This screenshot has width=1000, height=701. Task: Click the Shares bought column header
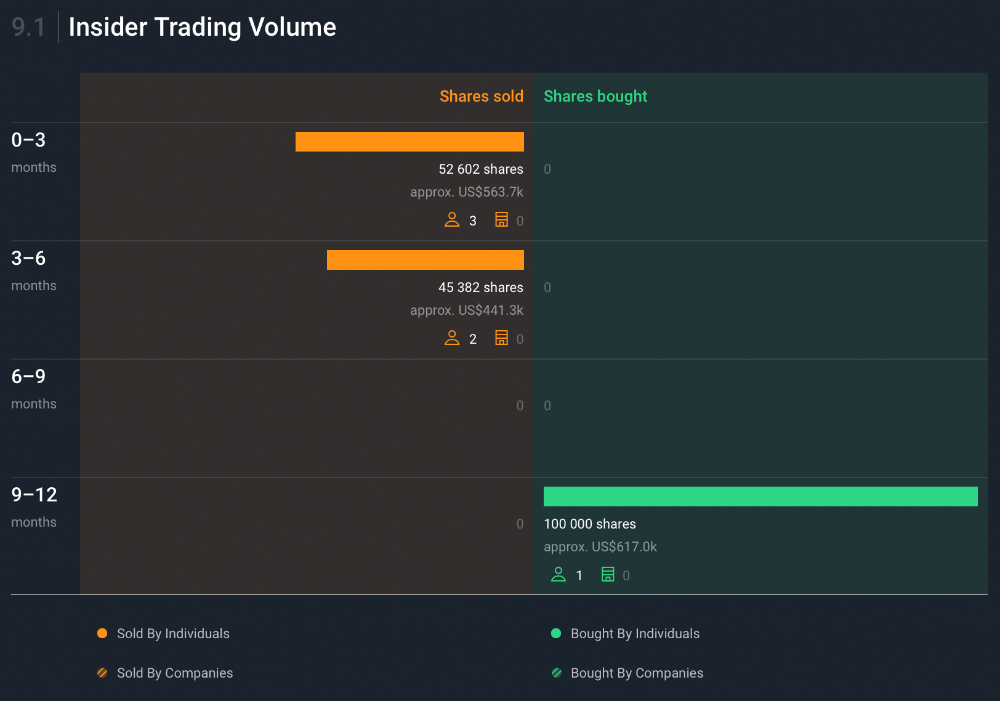pyautogui.click(x=595, y=96)
